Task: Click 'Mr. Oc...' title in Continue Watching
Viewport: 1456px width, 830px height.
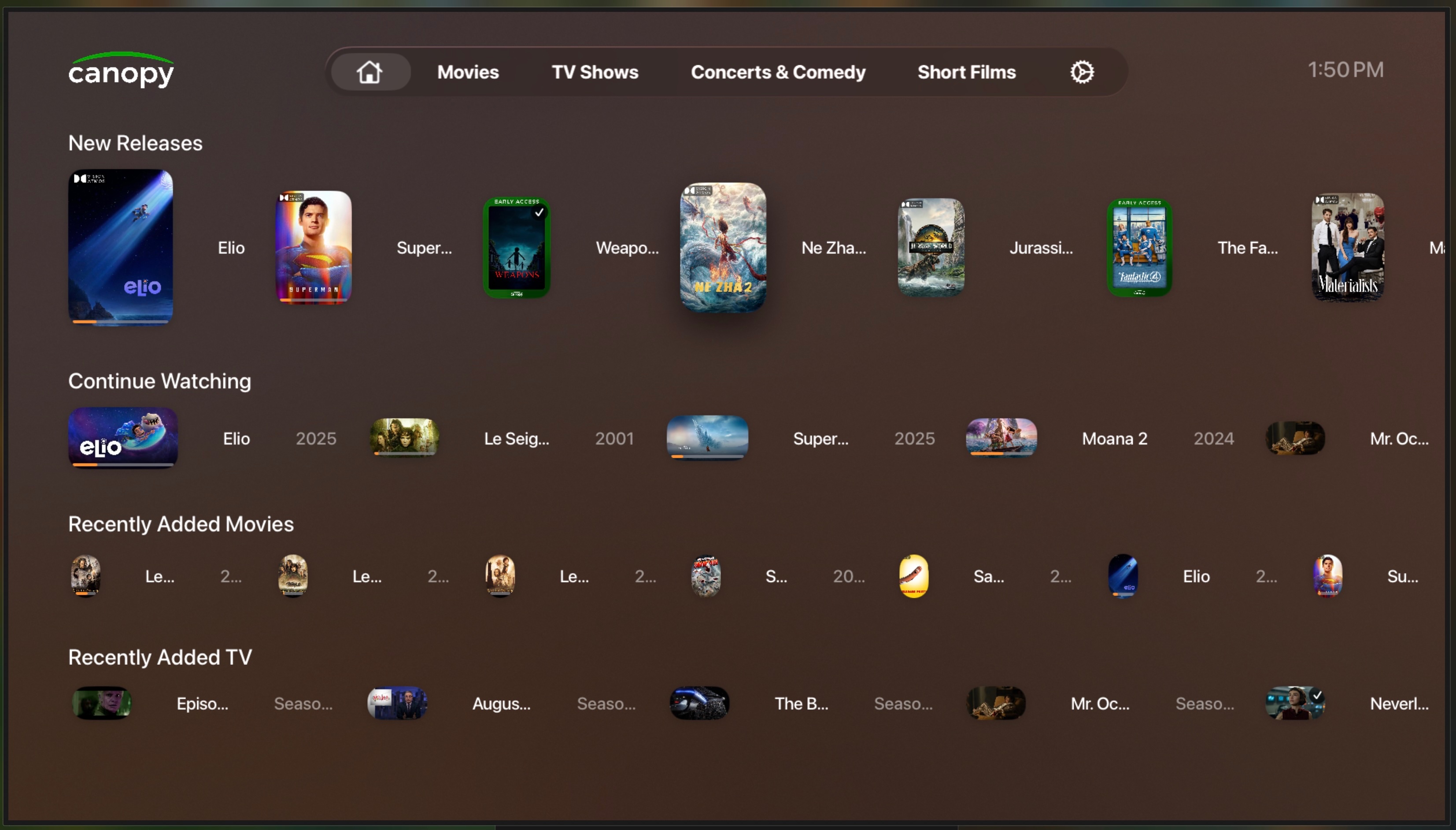Action: coord(1399,438)
